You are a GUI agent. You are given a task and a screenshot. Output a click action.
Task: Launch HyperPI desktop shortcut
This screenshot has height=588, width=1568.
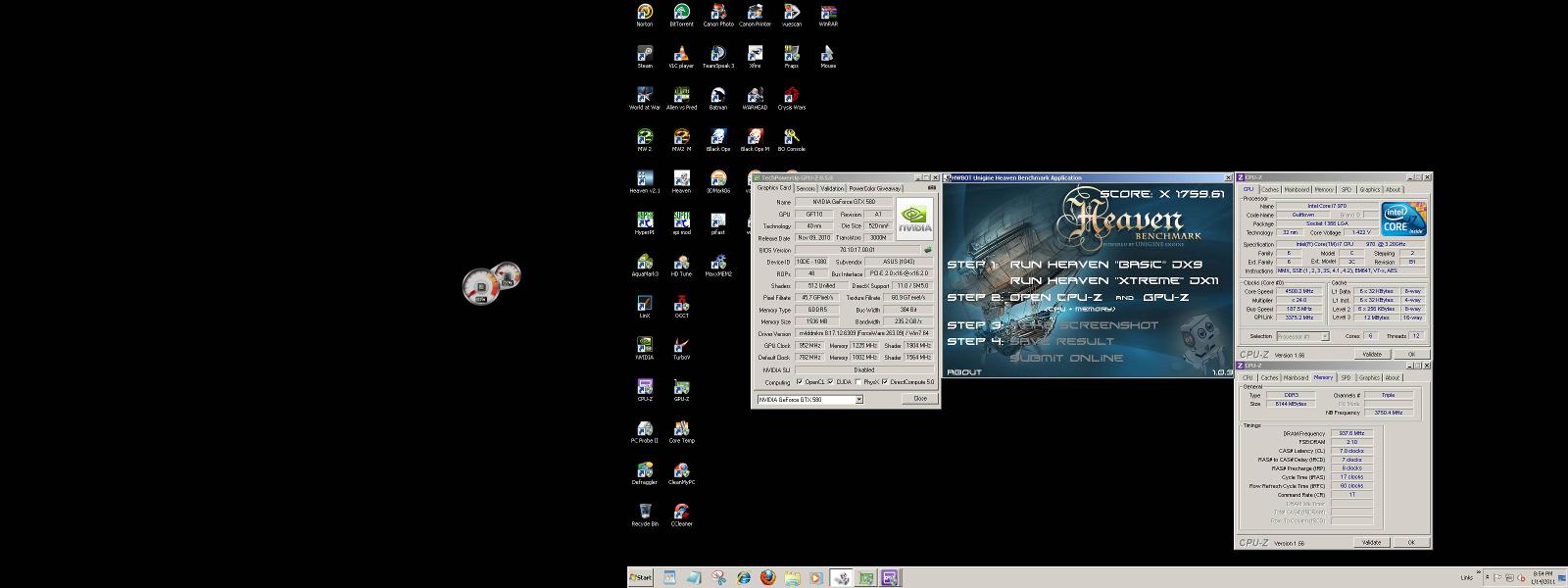pos(645,222)
